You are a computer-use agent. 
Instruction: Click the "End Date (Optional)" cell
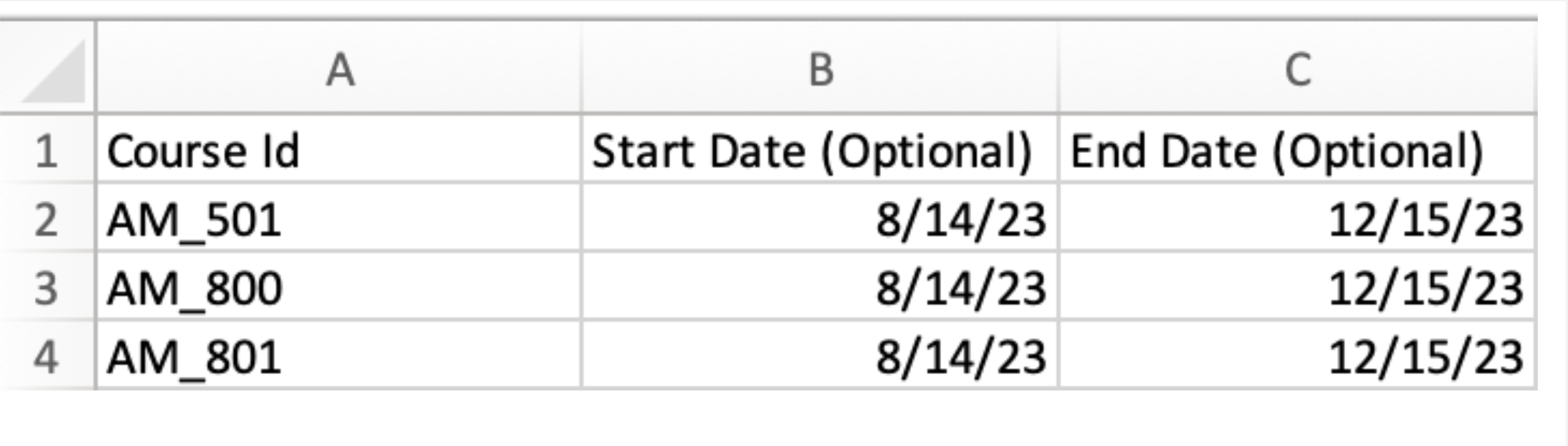[x=1297, y=150]
